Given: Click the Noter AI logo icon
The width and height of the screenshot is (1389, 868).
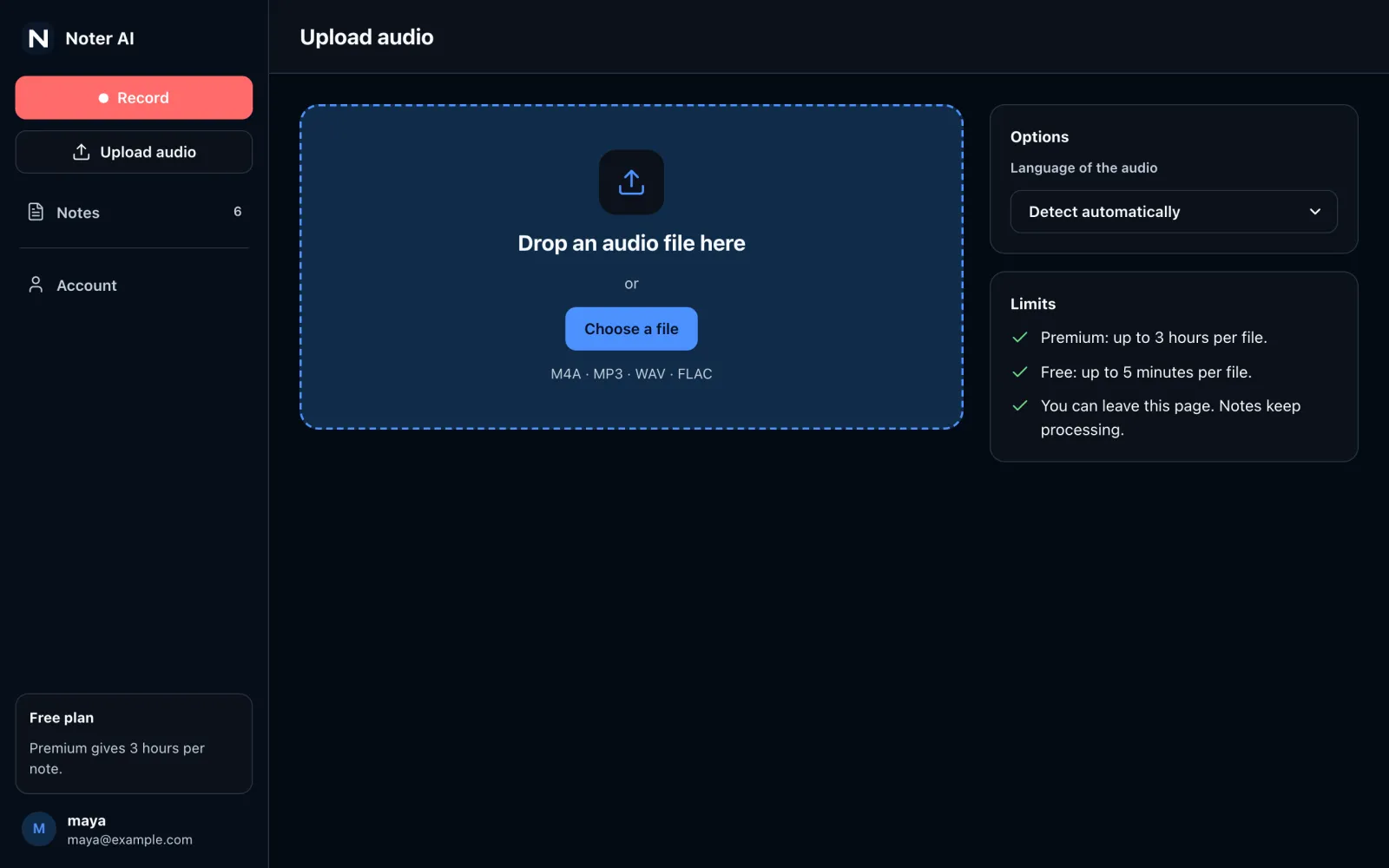Looking at the screenshot, I should (x=38, y=38).
